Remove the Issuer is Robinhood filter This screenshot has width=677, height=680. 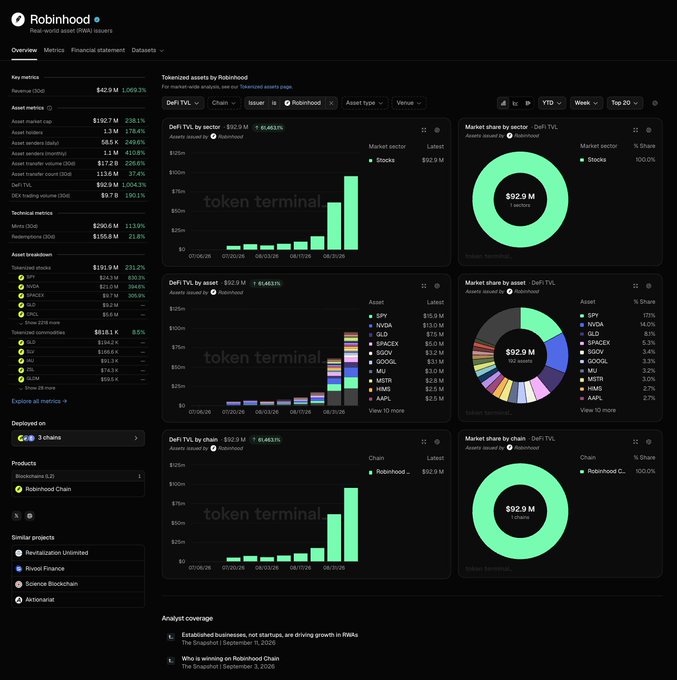point(331,103)
